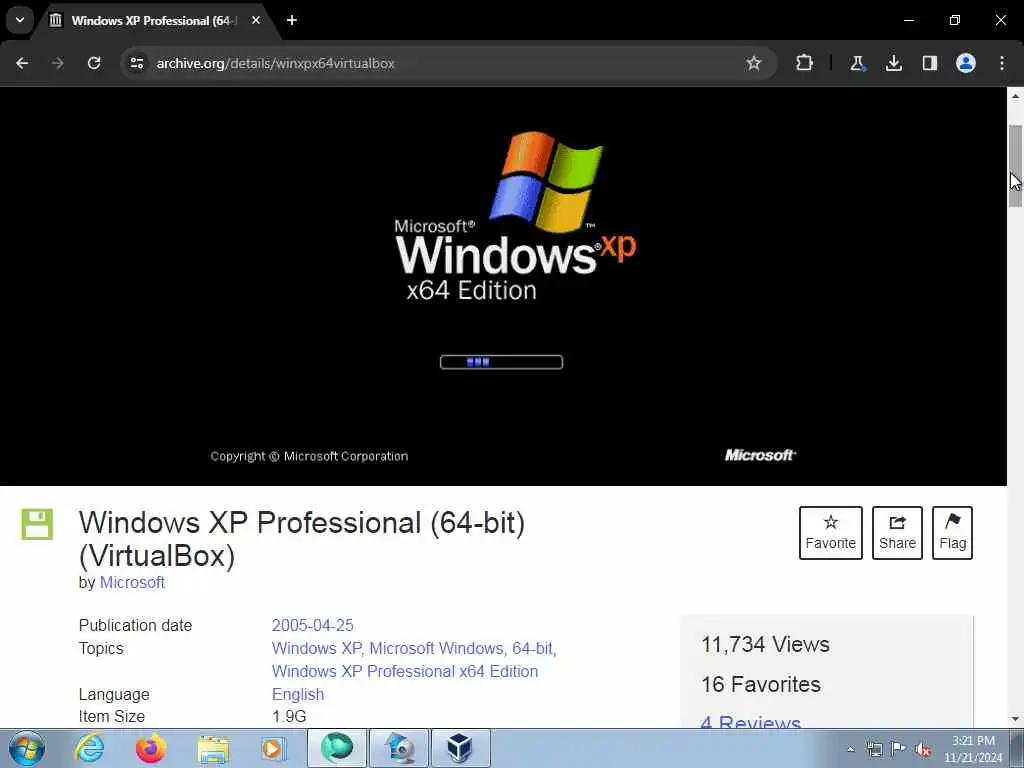Click the 16 Favorites text
1024x768 pixels.
tap(761, 684)
